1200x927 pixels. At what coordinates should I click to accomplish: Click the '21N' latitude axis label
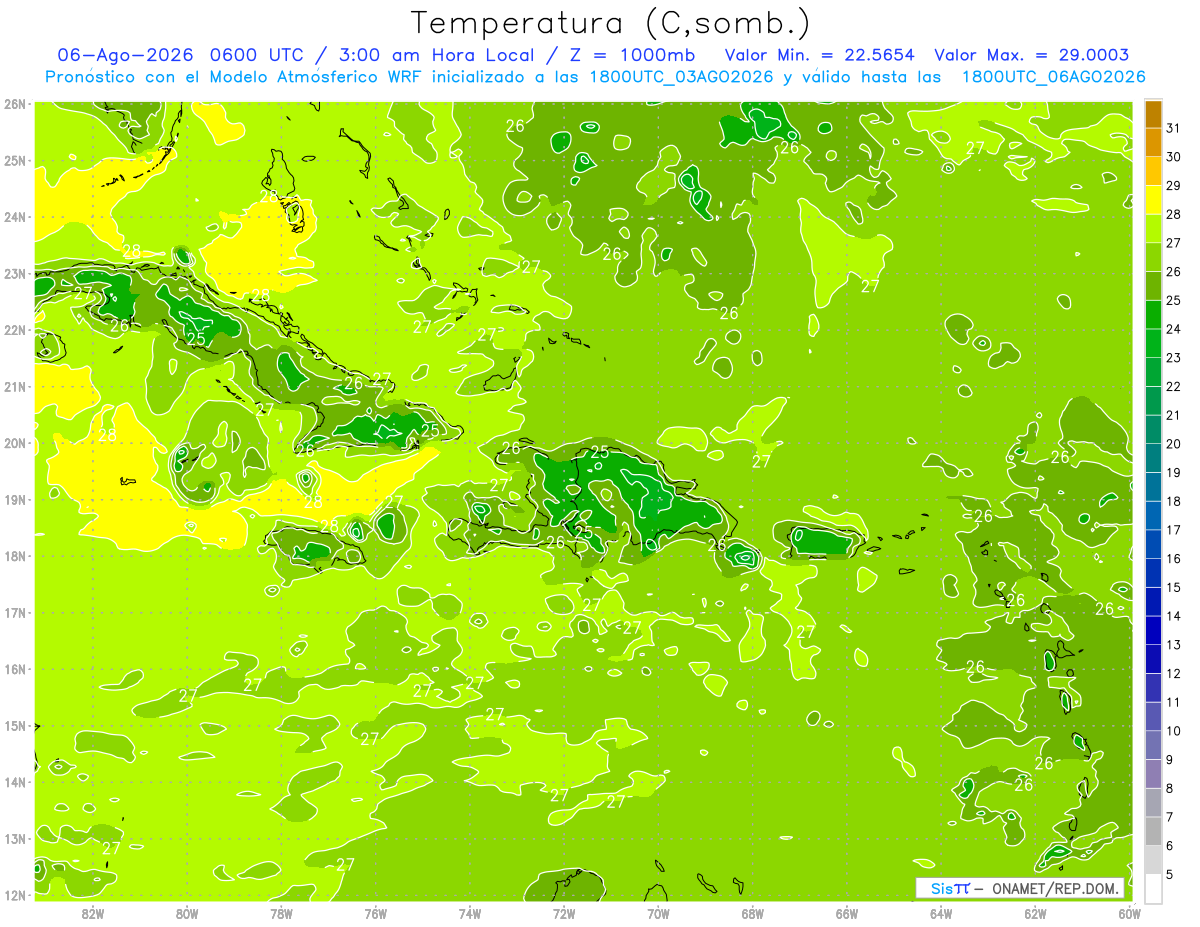[15, 387]
